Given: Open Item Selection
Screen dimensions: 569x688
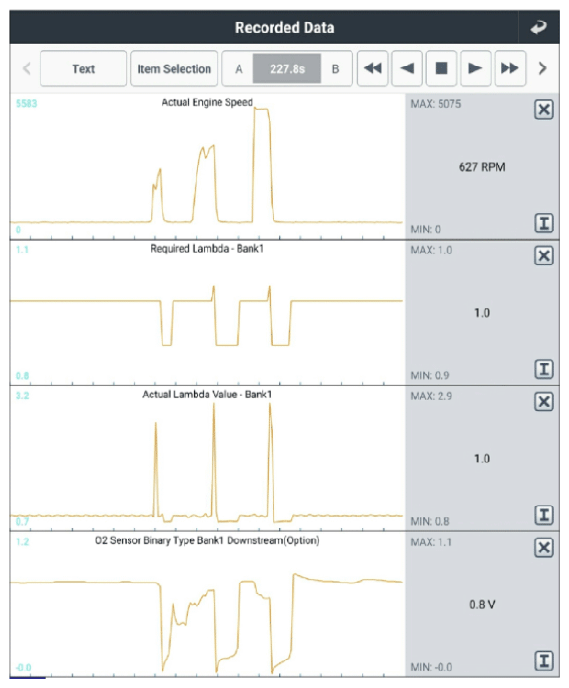Looking at the screenshot, I should click(x=174, y=69).
